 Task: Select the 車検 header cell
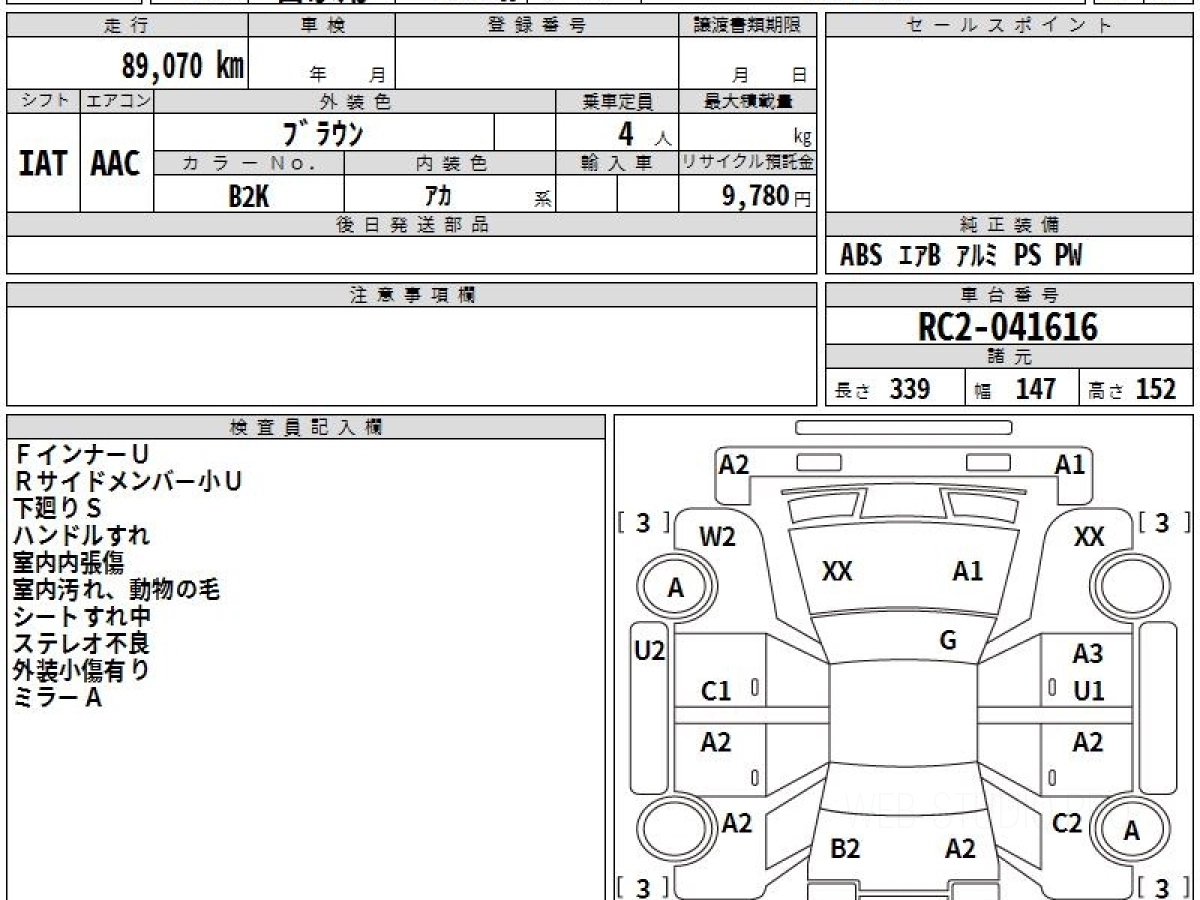coord(322,26)
